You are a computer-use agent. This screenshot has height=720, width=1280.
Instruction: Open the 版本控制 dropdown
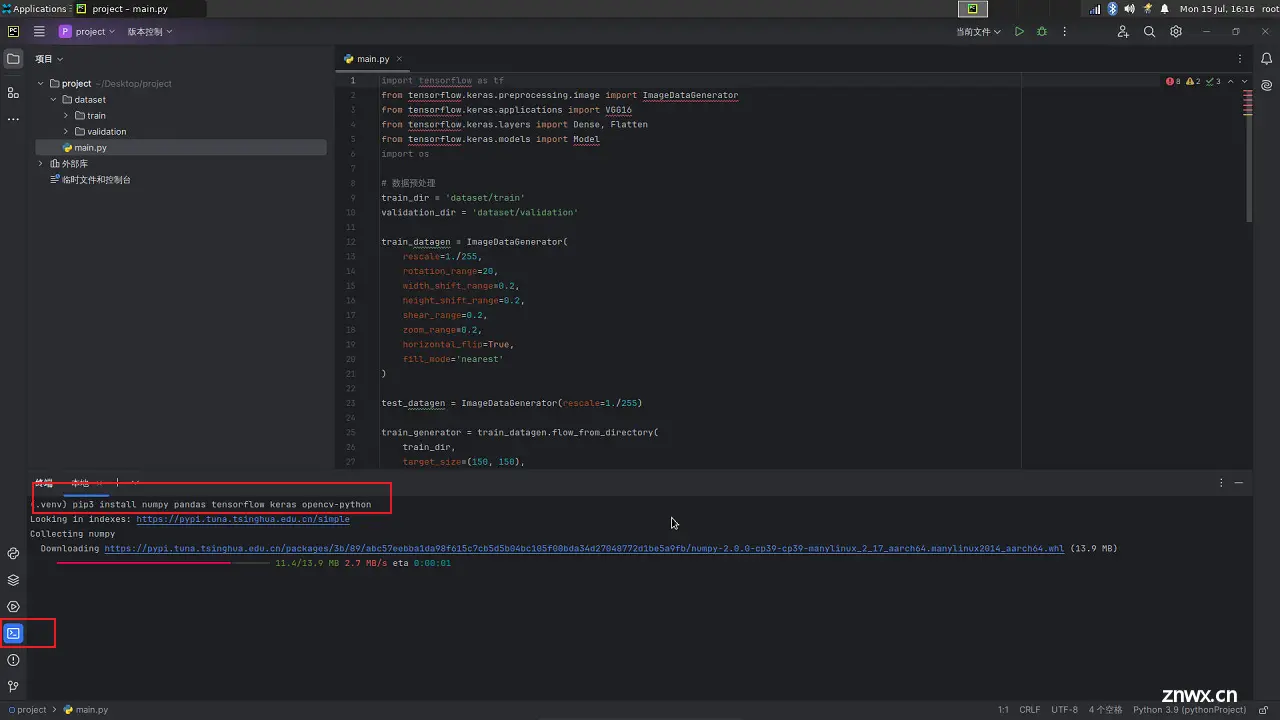point(150,32)
